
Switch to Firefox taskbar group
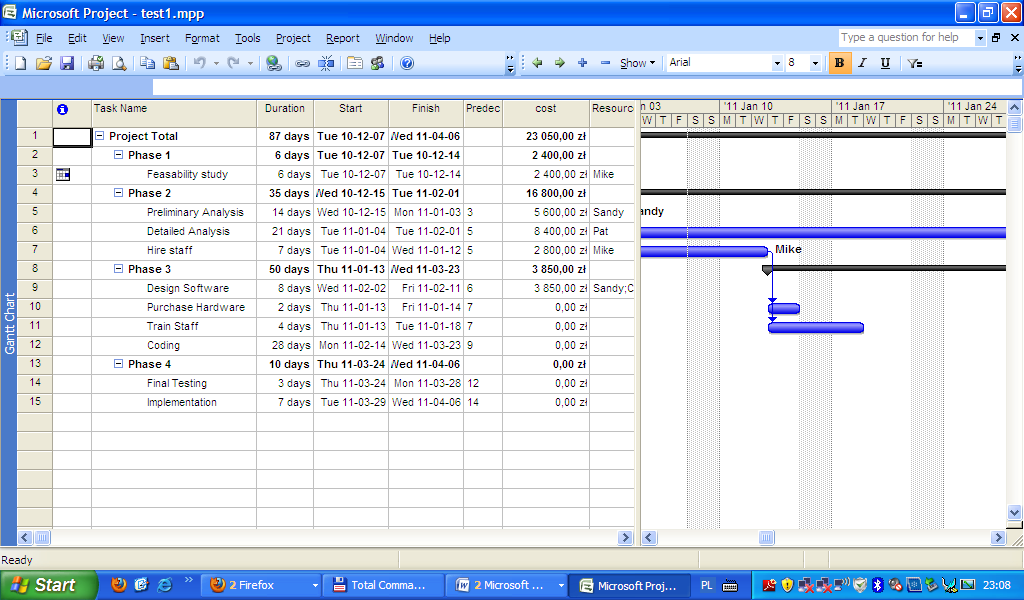tap(260, 585)
